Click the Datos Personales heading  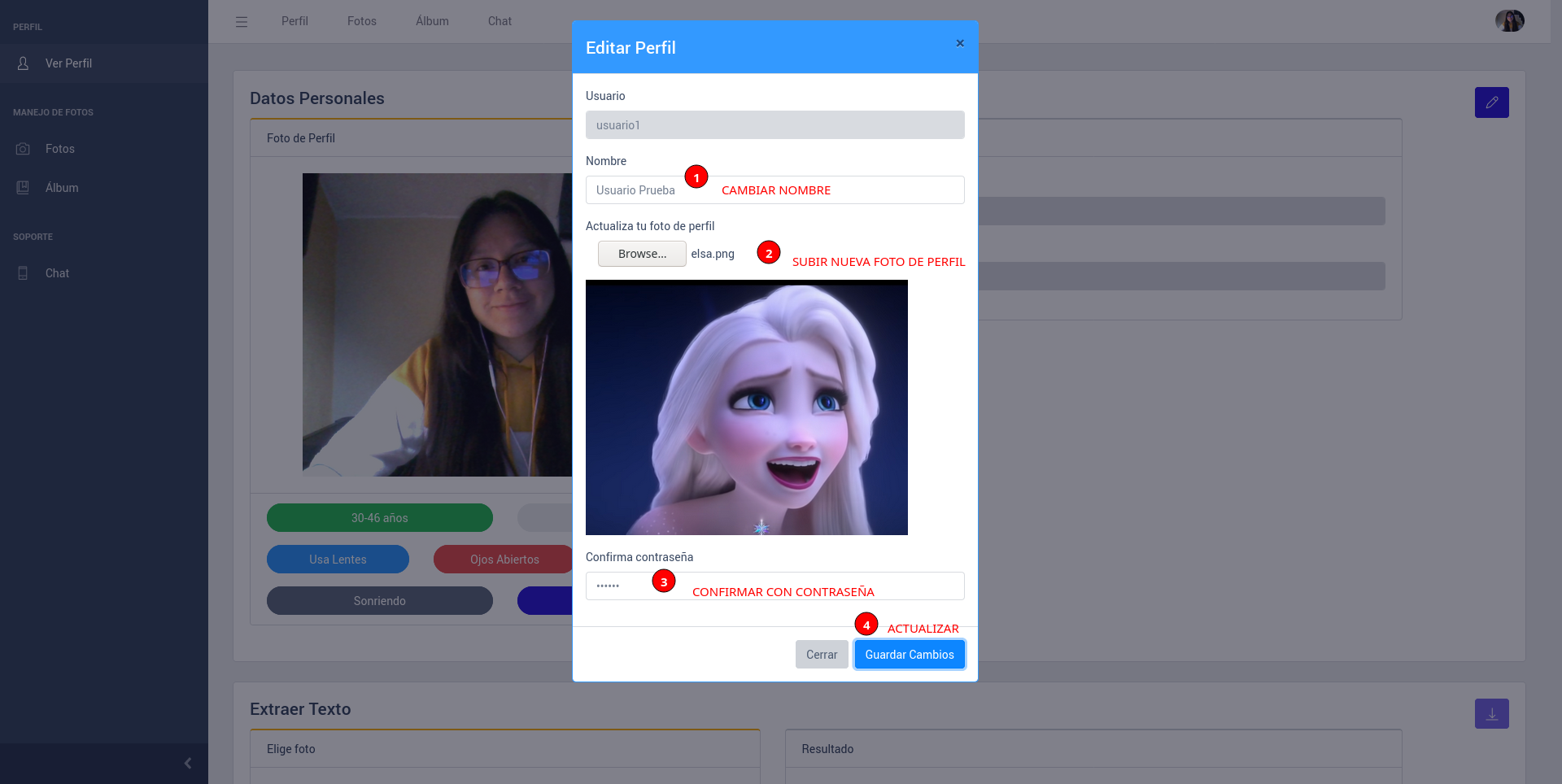pos(317,98)
